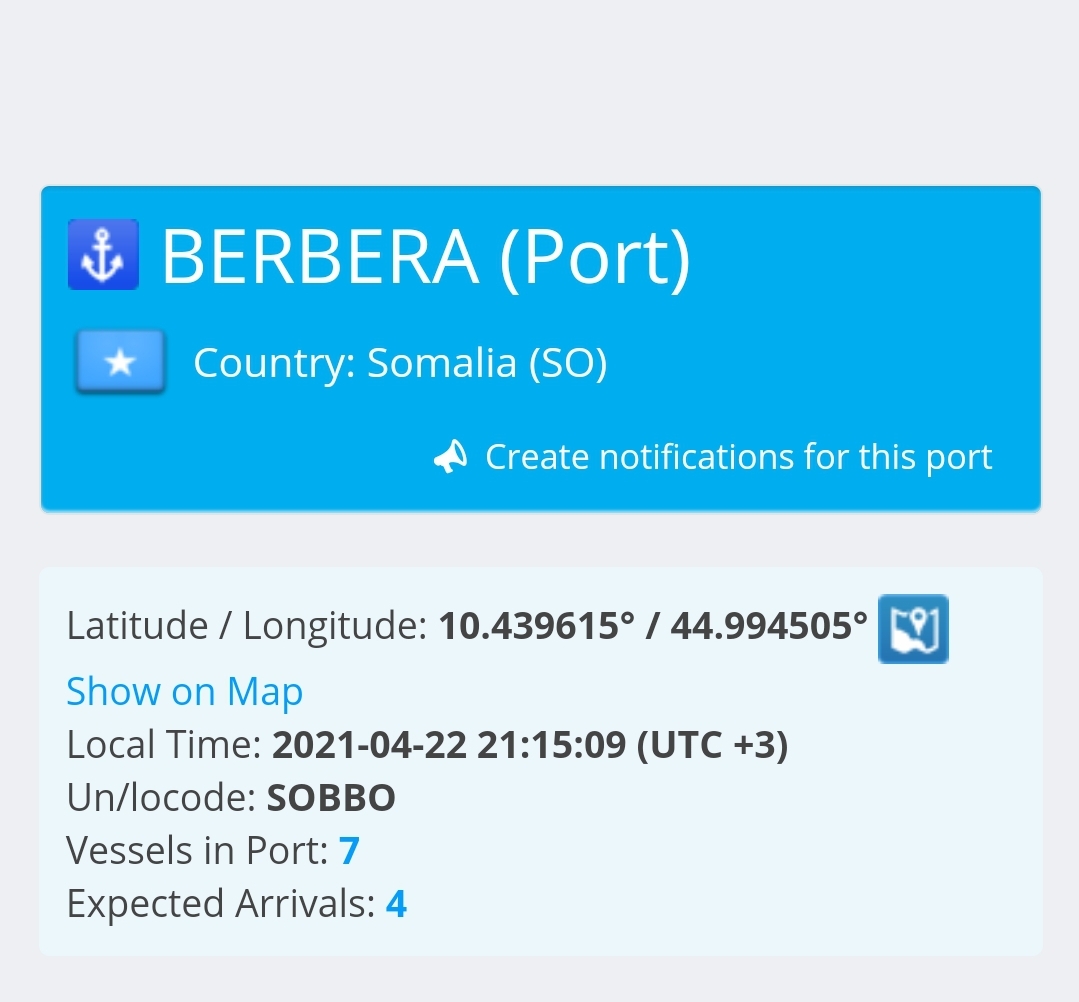Click the (UTC +3) timezone text
Image resolution: width=1079 pixels, height=1002 pixels.
712,745
